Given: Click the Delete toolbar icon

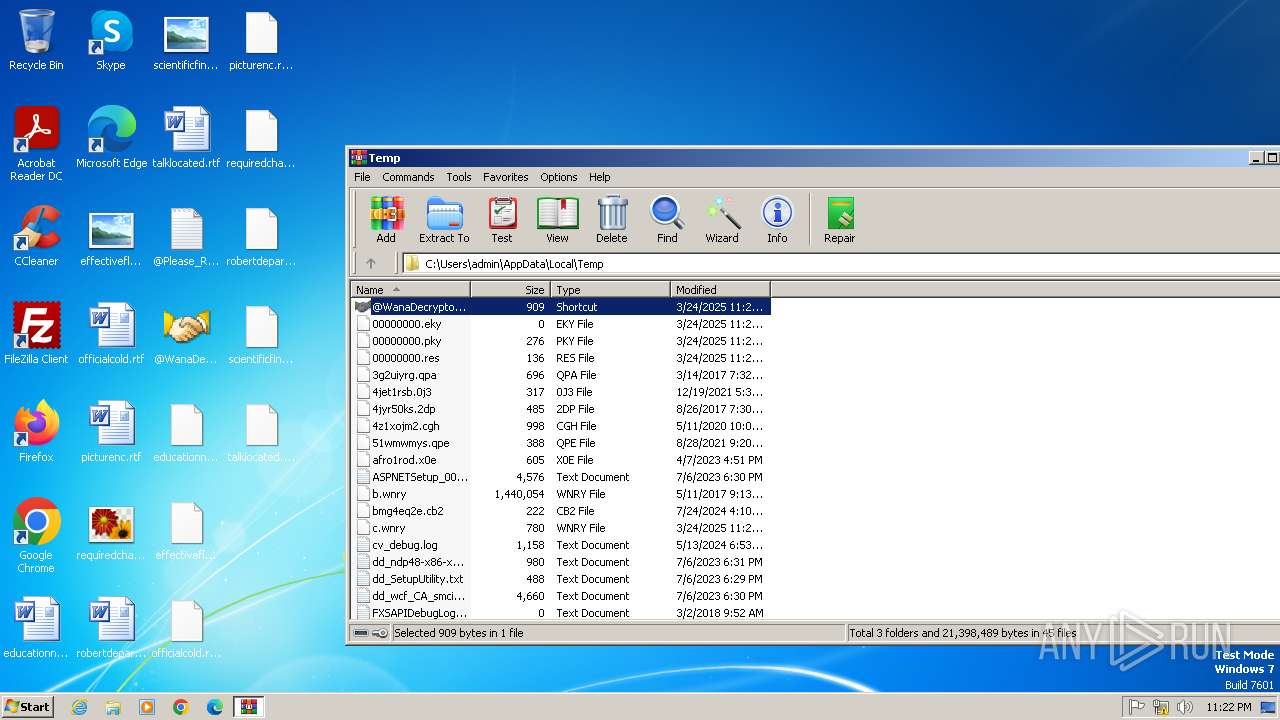Looking at the screenshot, I should (x=612, y=220).
